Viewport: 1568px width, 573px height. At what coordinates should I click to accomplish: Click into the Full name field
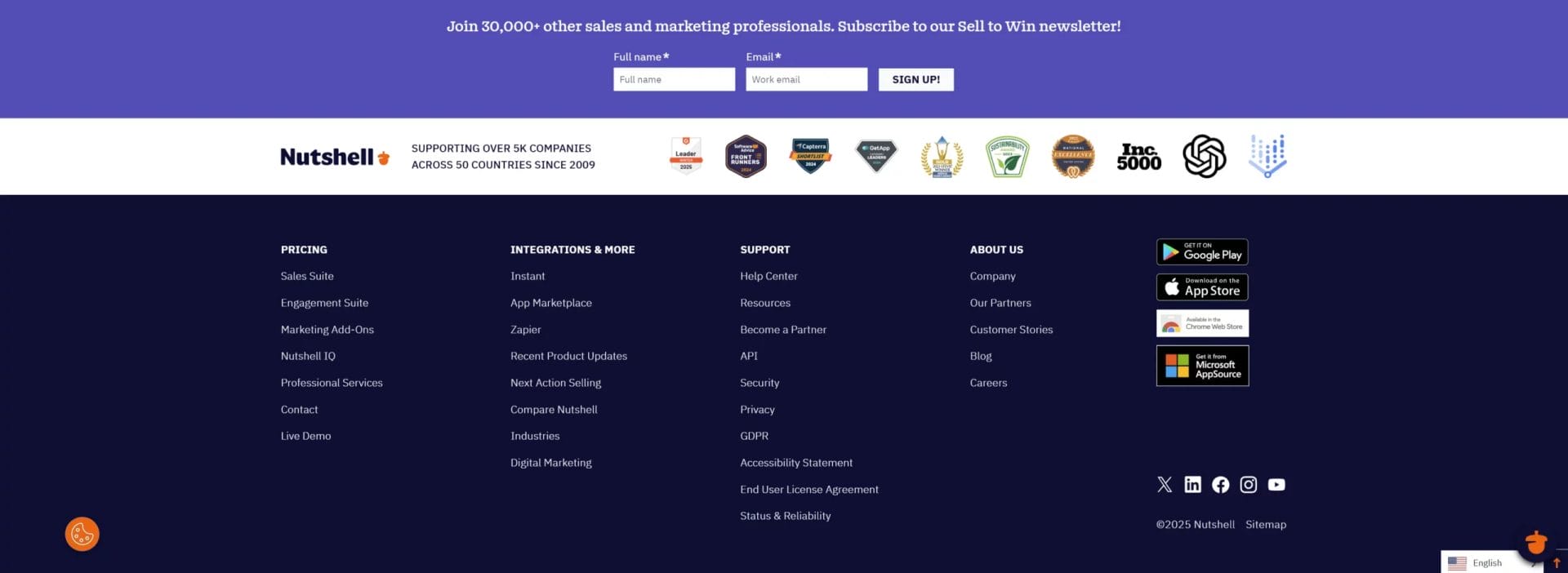point(674,80)
